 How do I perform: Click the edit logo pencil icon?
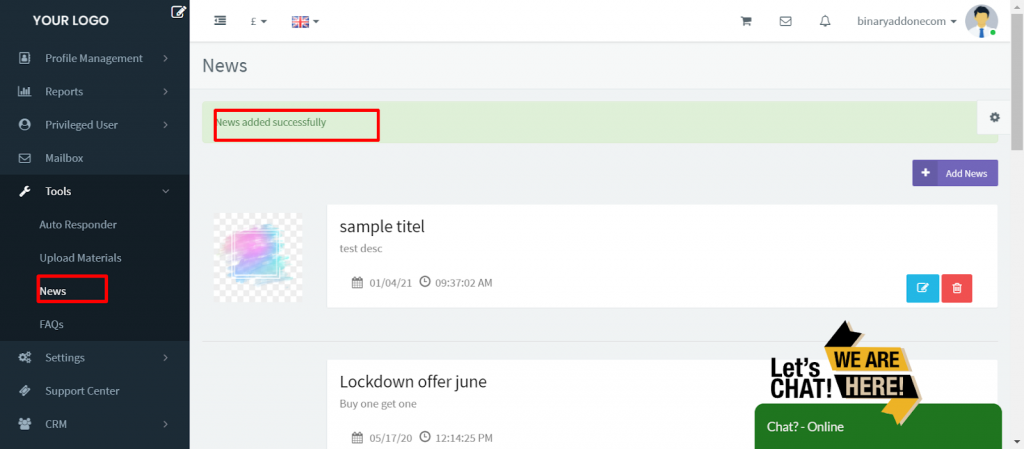click(178, 11)
